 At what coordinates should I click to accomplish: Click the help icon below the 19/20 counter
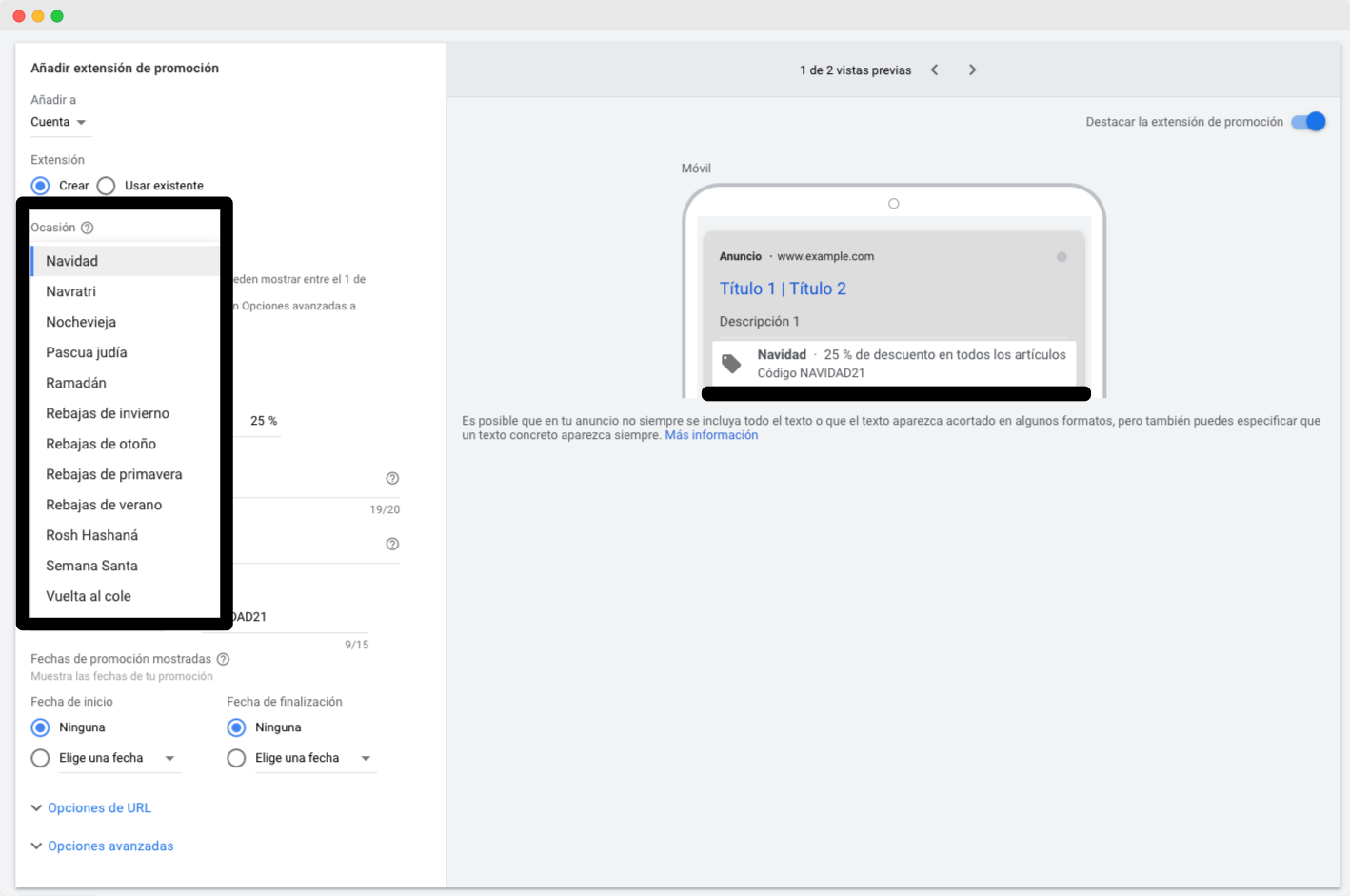pos(392,544)
